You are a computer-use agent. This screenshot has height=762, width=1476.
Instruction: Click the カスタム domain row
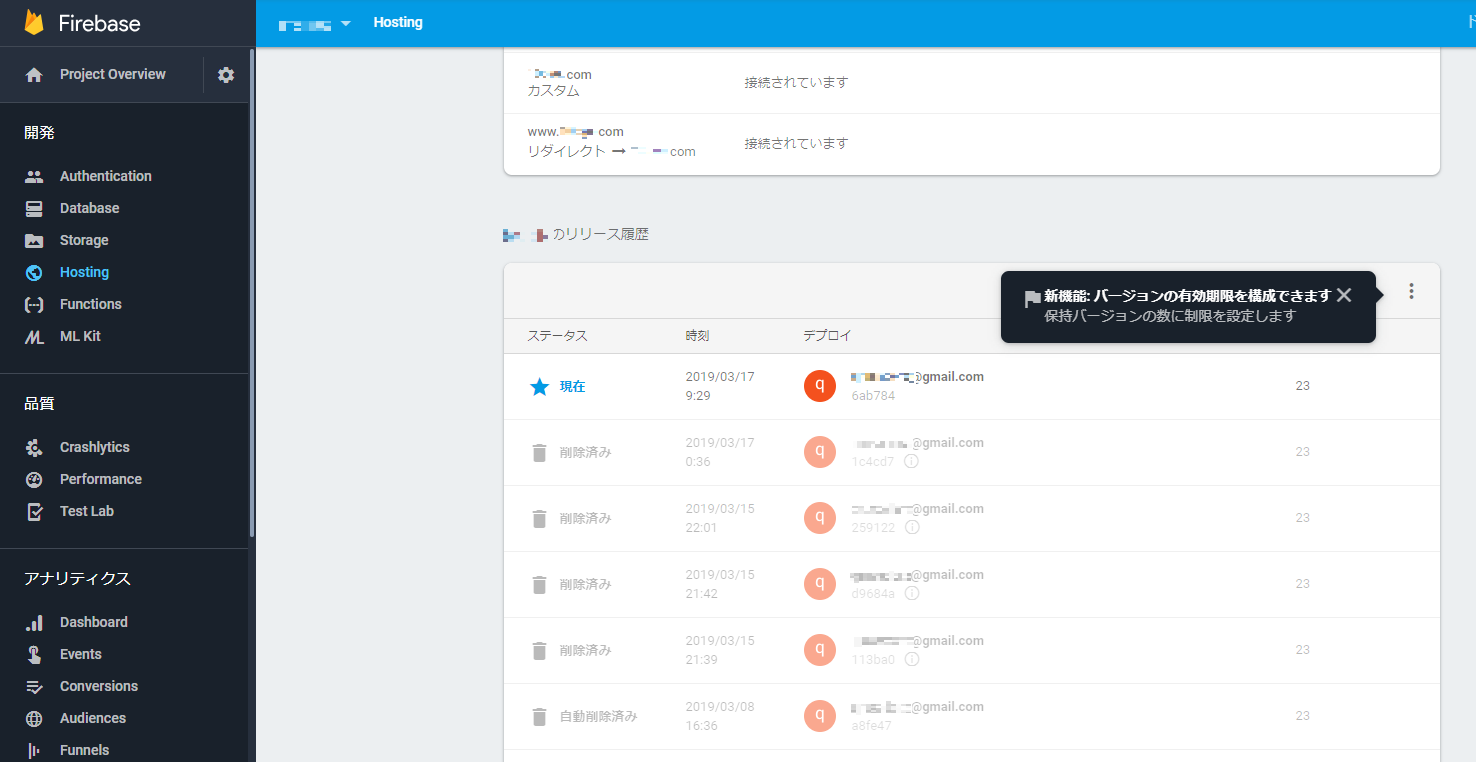pos(971,82)
